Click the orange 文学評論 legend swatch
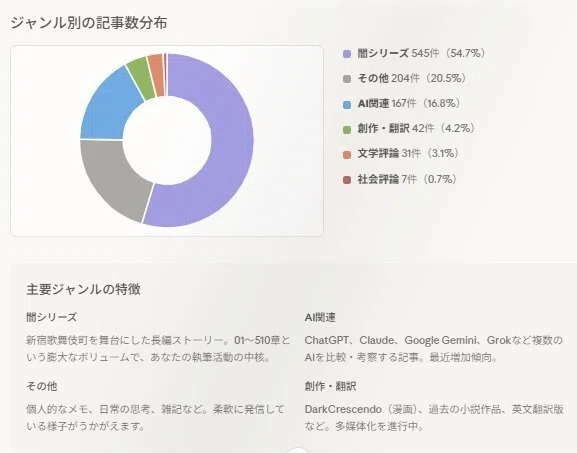 pos(347,155)
